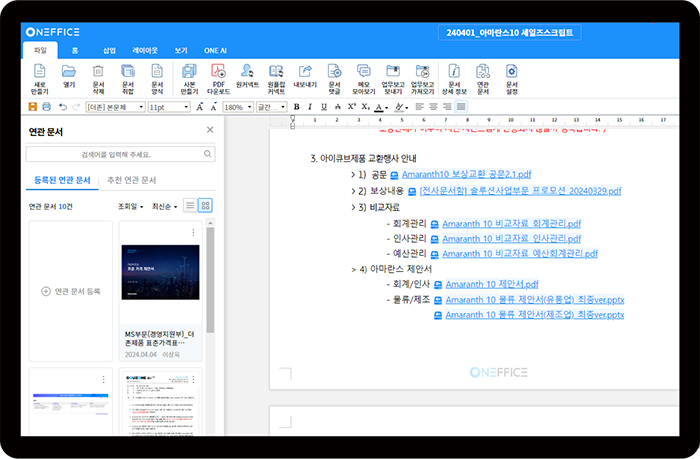Select the 홈 ribbon tab
The image size is (700, 459).
tap(75, 50)
